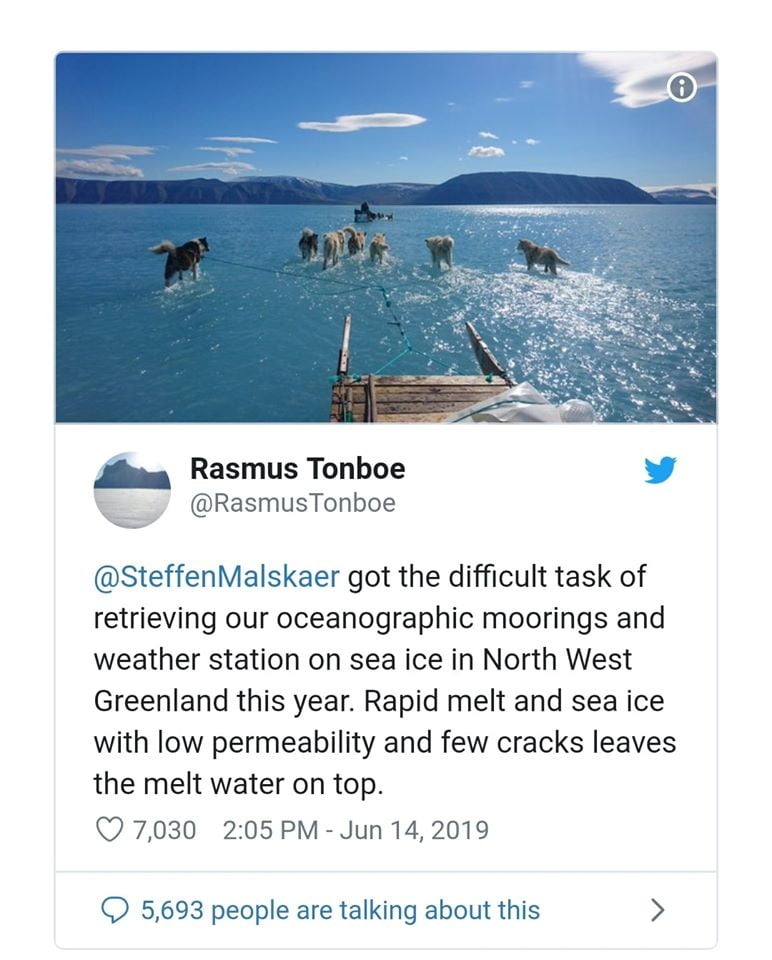The height and width of the screenshot is (960, 772).
Task: Click the lone husky at the photo's left
Action: pos(183,259)
